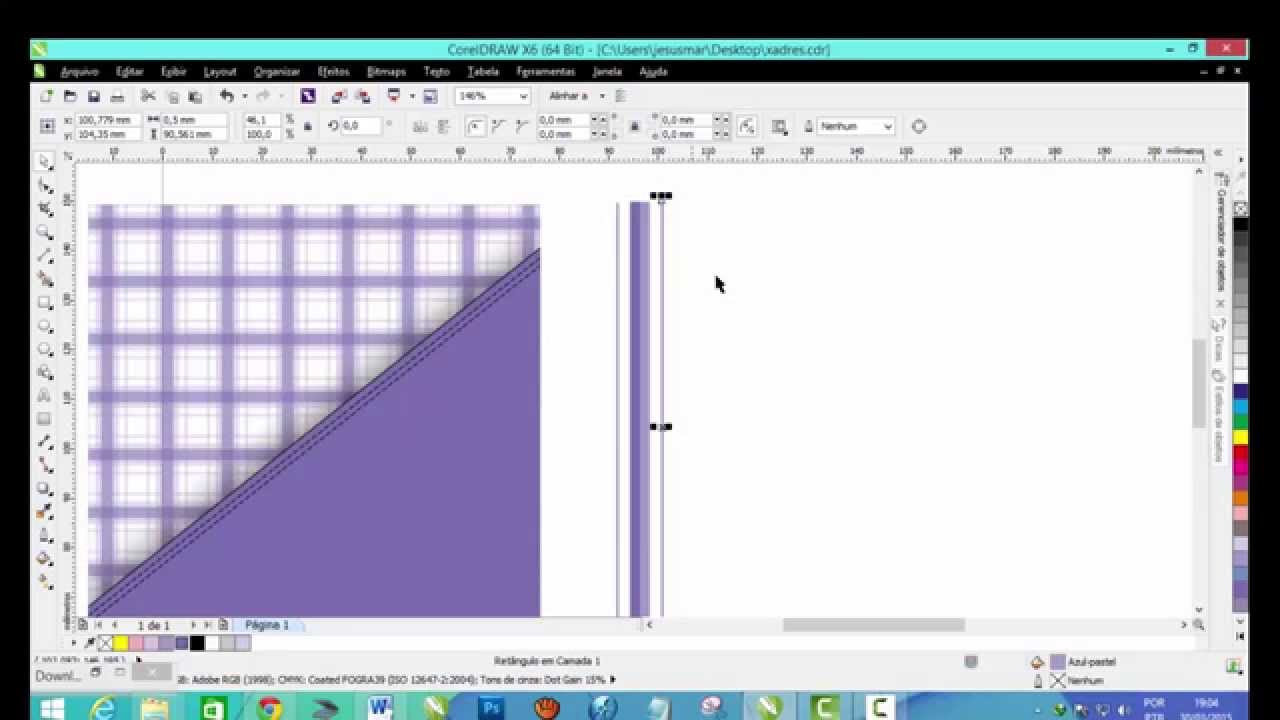1280x720 pixels.
Task: Open the Editar menu
Action: [x=129, y=72]
